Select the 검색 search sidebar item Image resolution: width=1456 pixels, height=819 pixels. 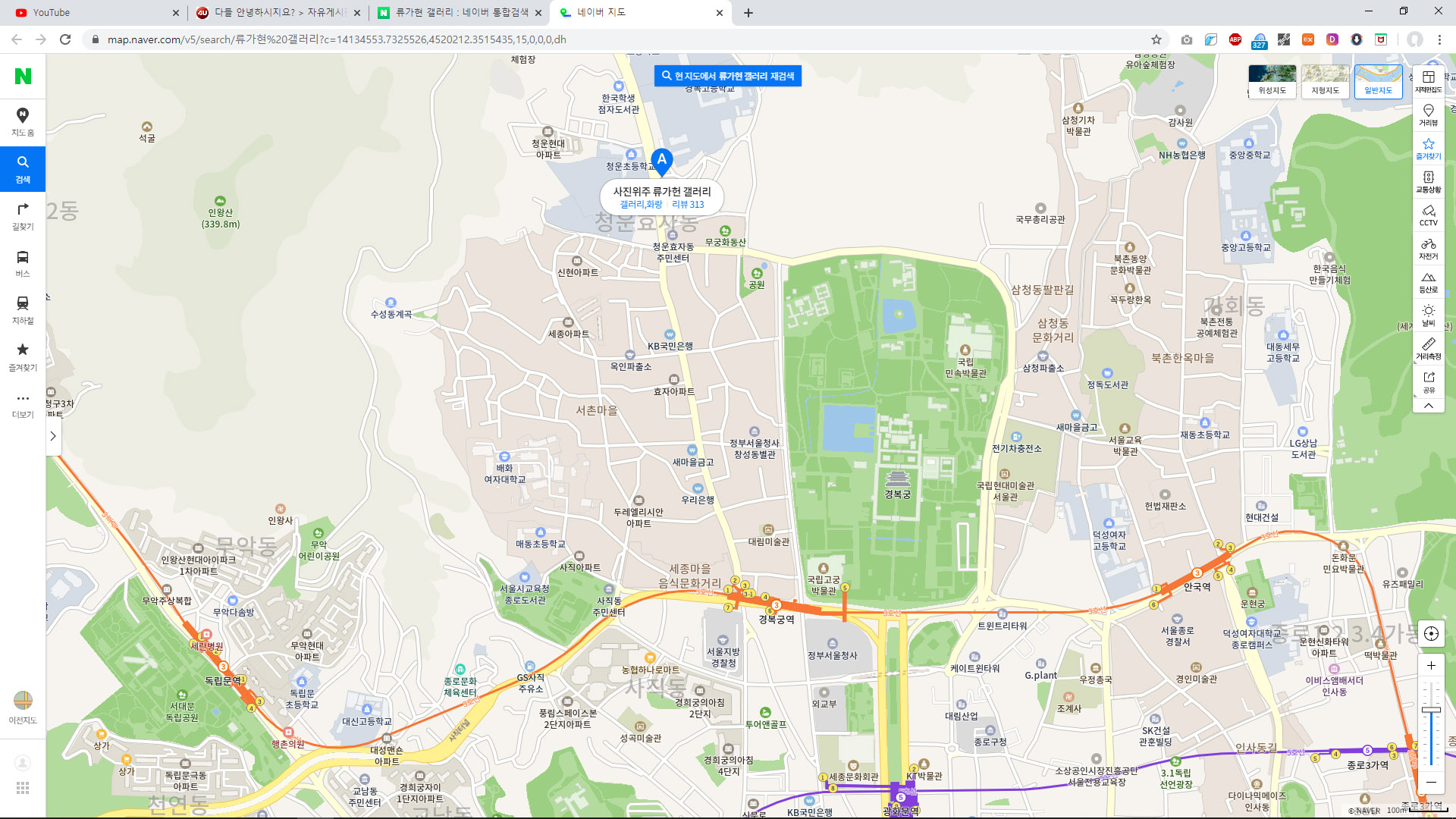pos(23,168)
